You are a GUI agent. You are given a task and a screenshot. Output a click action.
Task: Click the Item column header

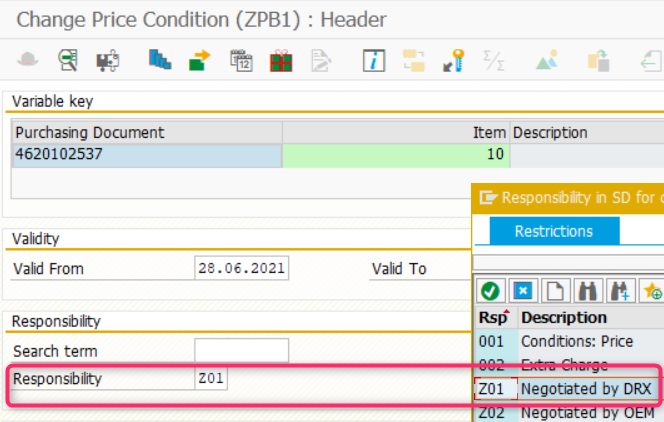click(396, 132)
